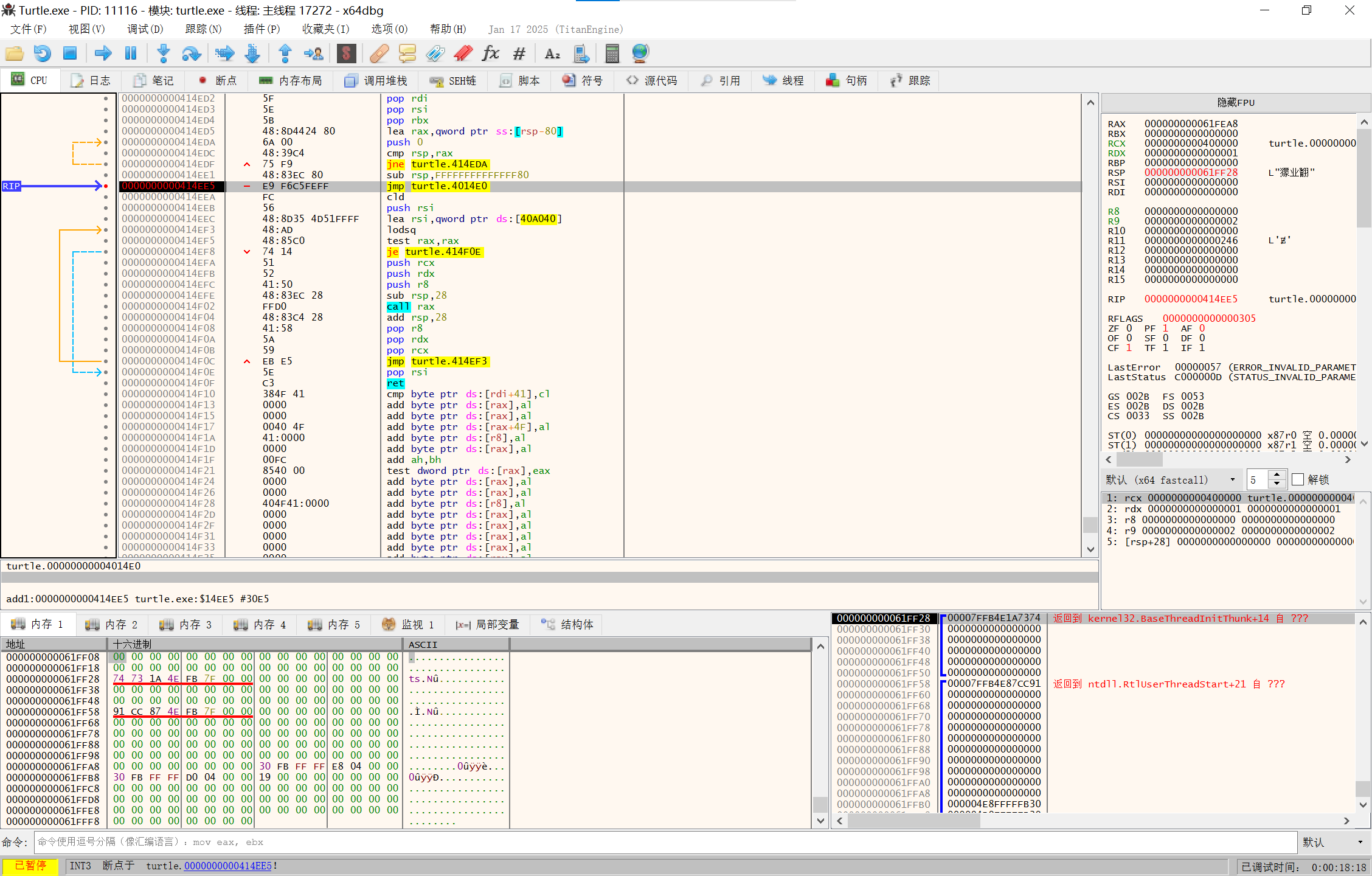The height and width of the screenshot is (876, 1372).
Task: Click the registers panel horizontal scrollbar thumb
Action: [x=1139, y=460]
